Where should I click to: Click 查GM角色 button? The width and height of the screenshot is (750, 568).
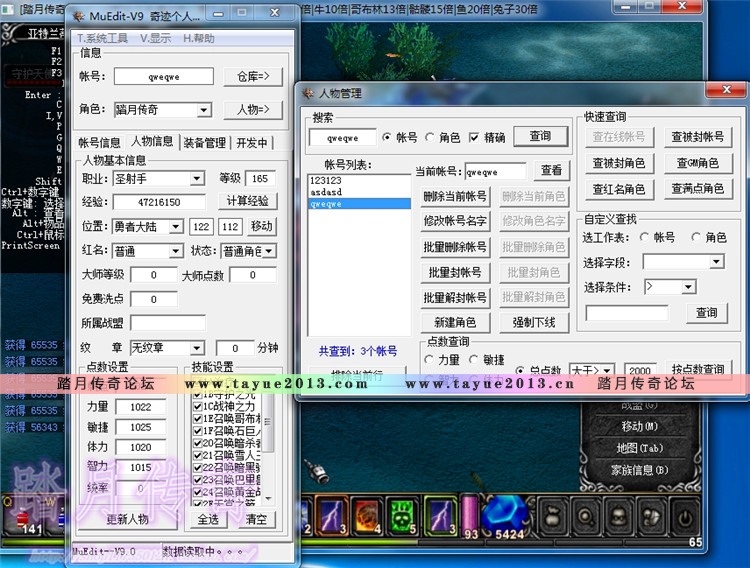[x=698, y=163]
